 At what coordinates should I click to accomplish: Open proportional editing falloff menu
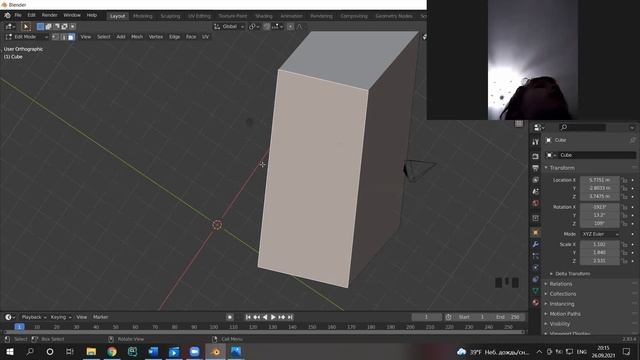pos(299,27)
